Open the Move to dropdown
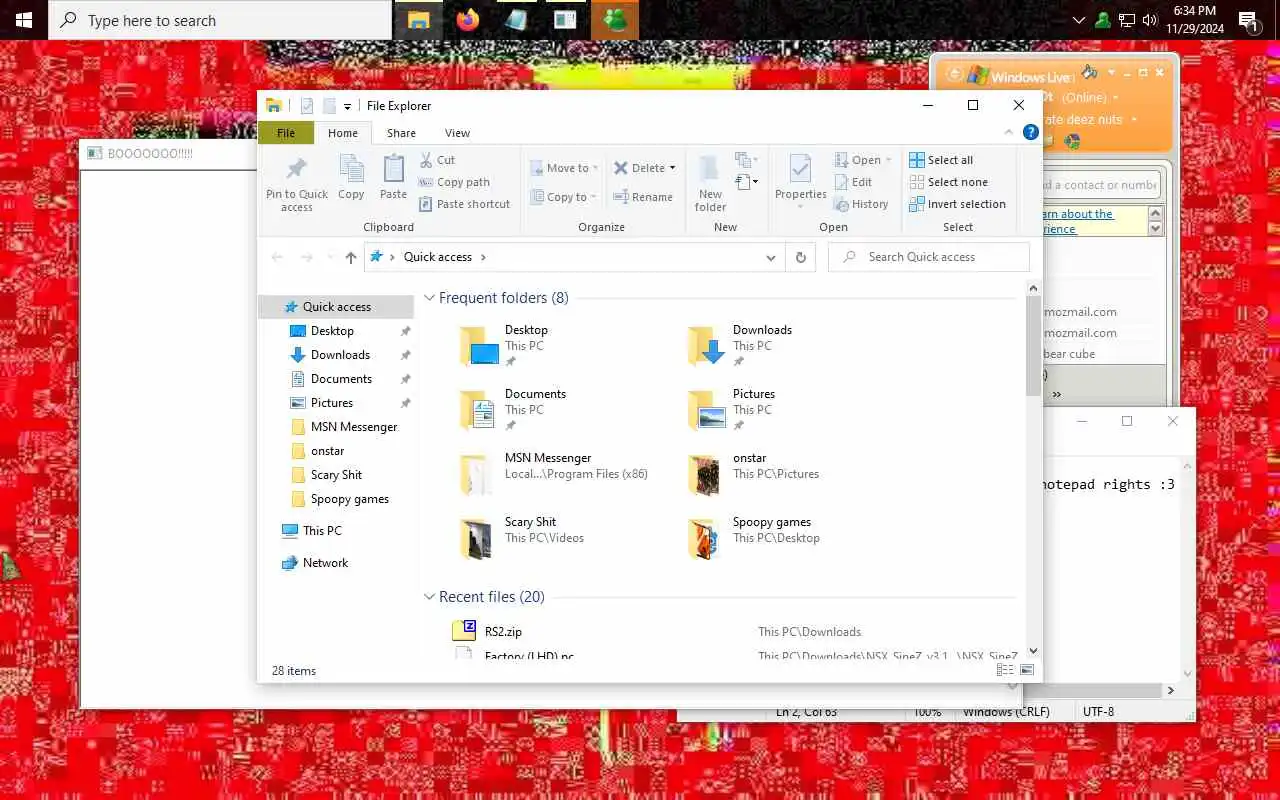The width and height of the screenshot is (1280, 800). coord(564,168)
